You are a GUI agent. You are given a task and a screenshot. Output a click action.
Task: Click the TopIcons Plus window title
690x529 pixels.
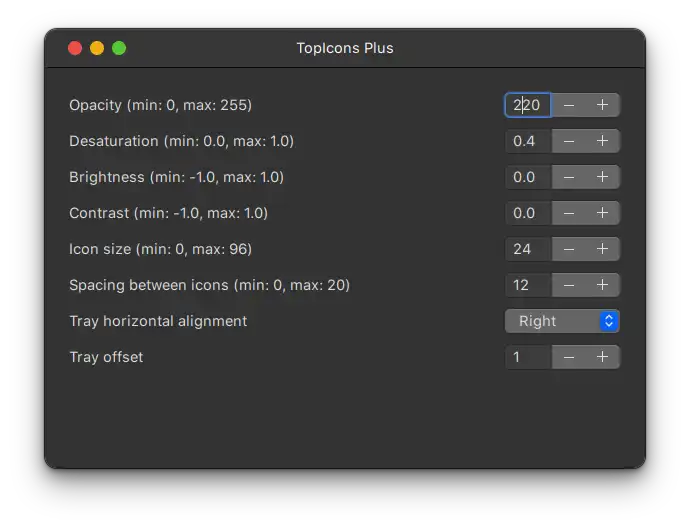point(345,48)
